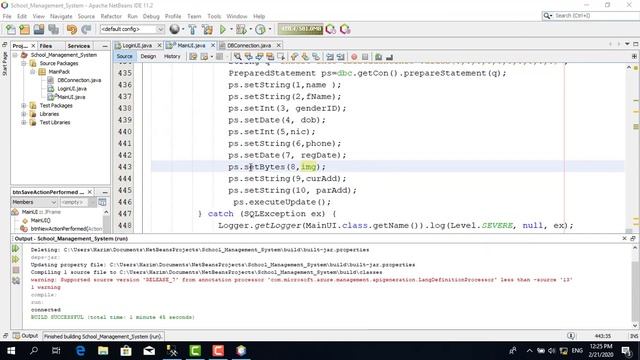Click the Find Selection magnifier icon in editor toolbar

(237, 57)
